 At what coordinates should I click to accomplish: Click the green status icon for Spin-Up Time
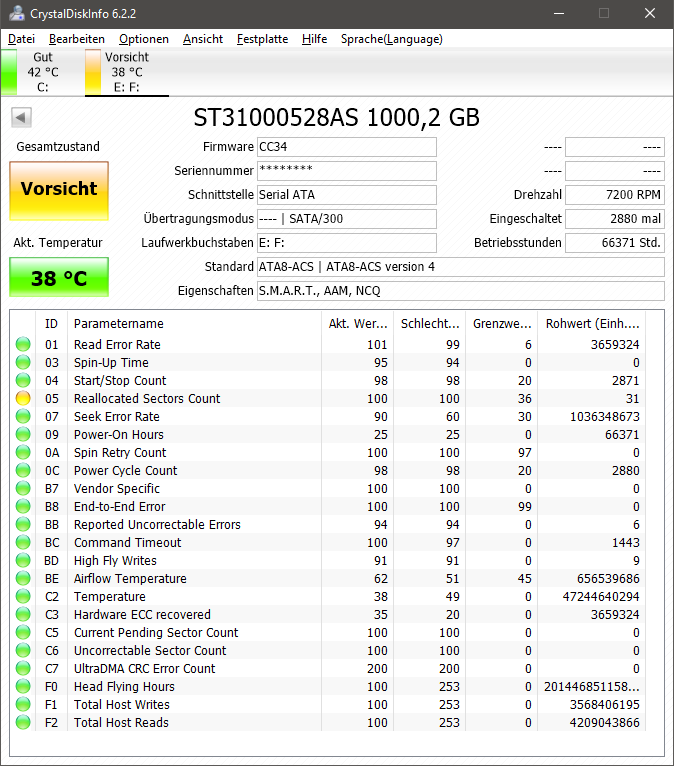[23, 362]
